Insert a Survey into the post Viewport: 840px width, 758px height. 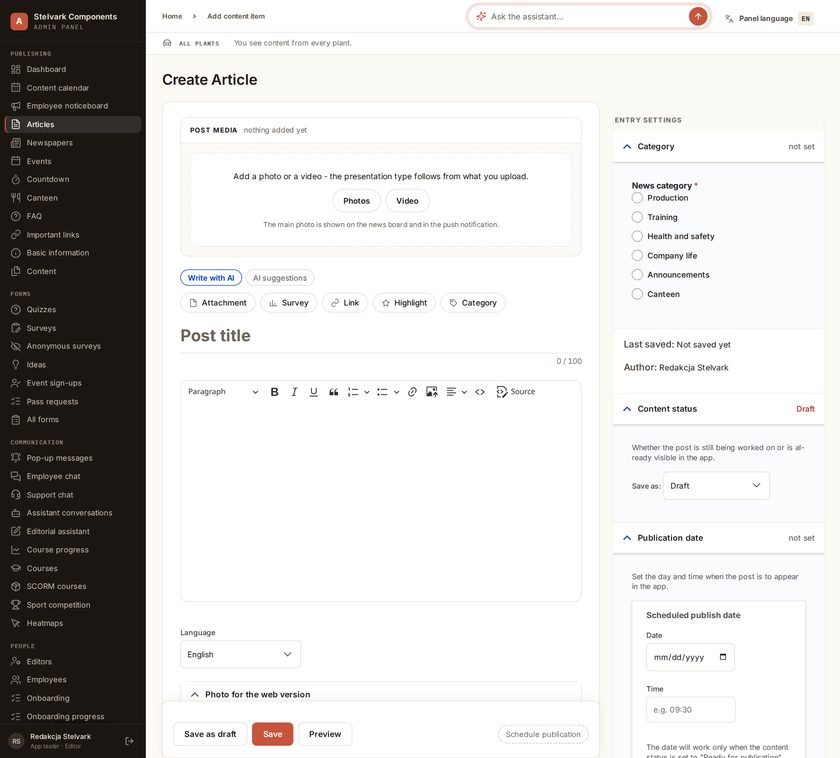(289, 303)
